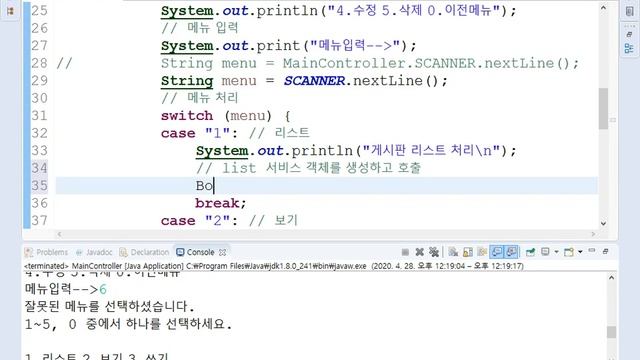The image size is (640, 360).
Task: Click Remove All Terminated Launches icon
Action: tap(434, 252)
